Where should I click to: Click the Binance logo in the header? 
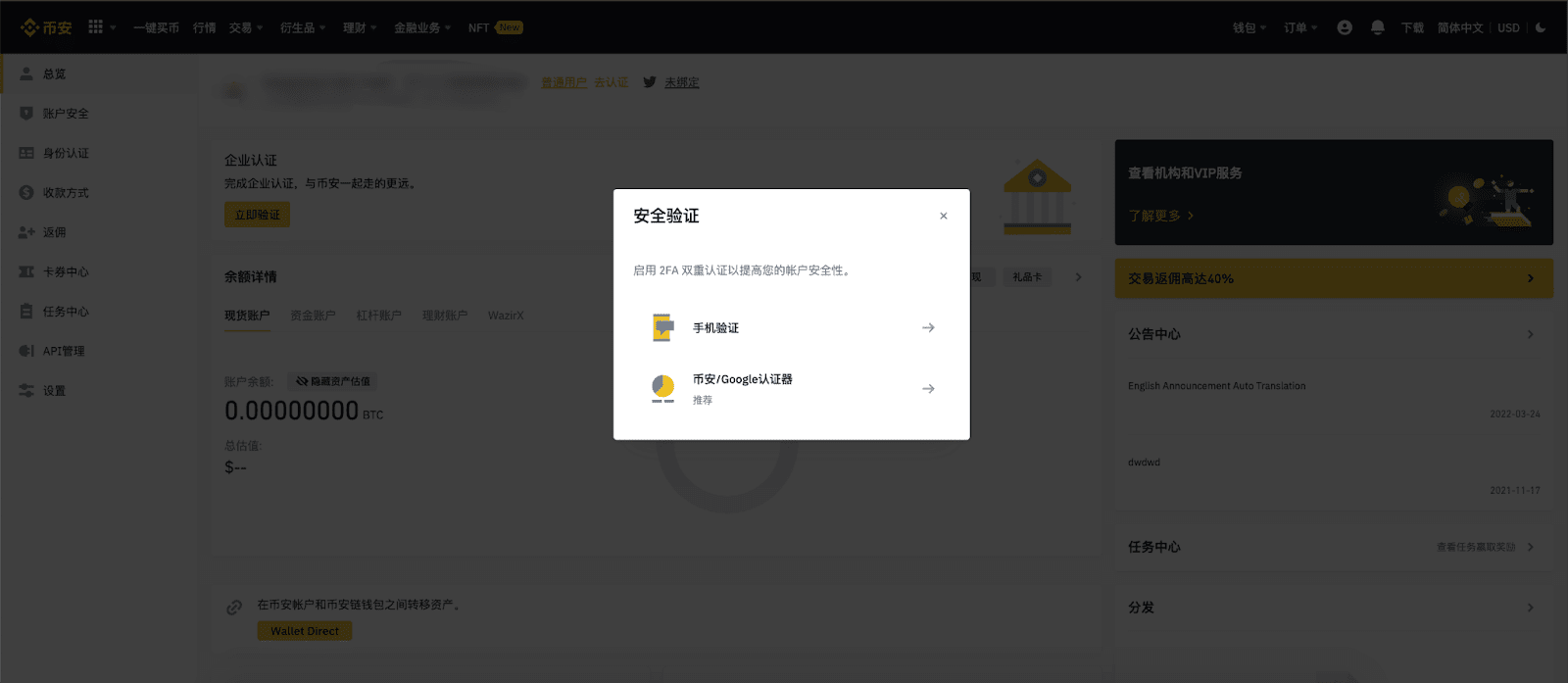(46, 27)
